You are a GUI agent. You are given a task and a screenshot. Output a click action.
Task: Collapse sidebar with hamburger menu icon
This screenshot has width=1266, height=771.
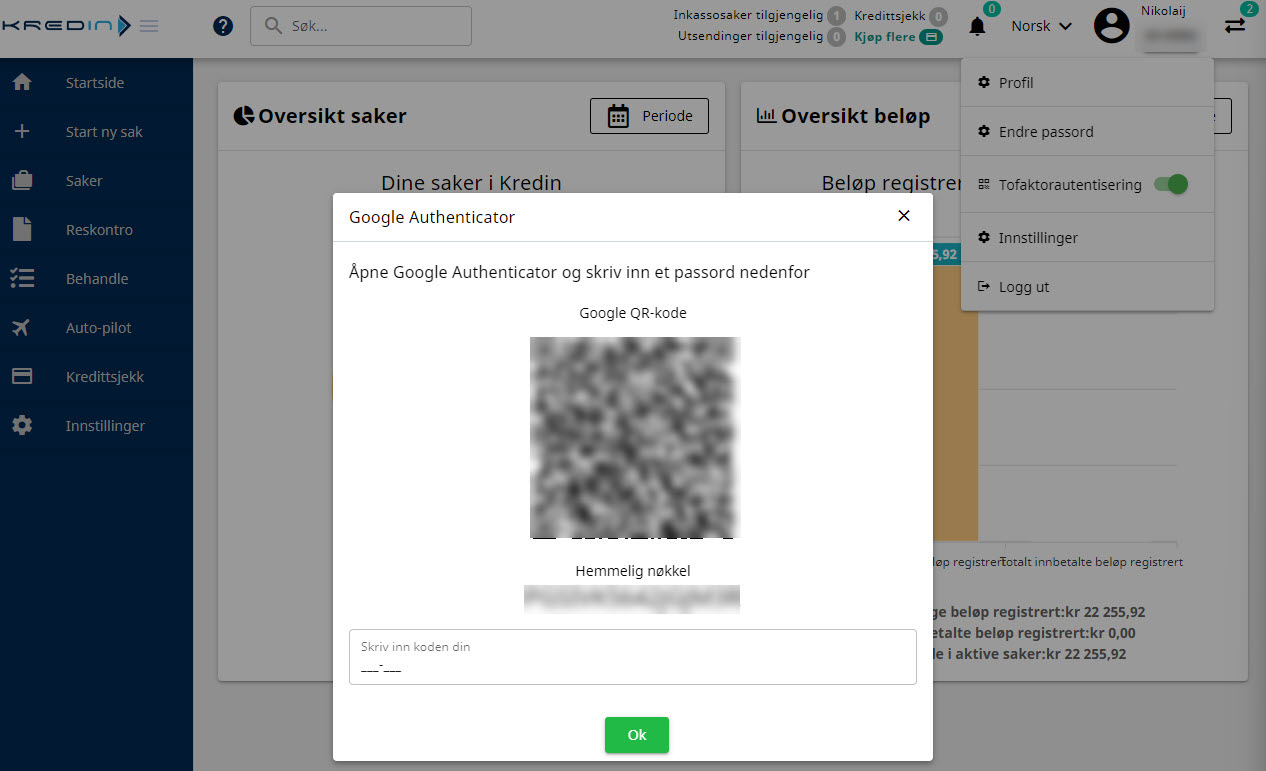[149, 26]
